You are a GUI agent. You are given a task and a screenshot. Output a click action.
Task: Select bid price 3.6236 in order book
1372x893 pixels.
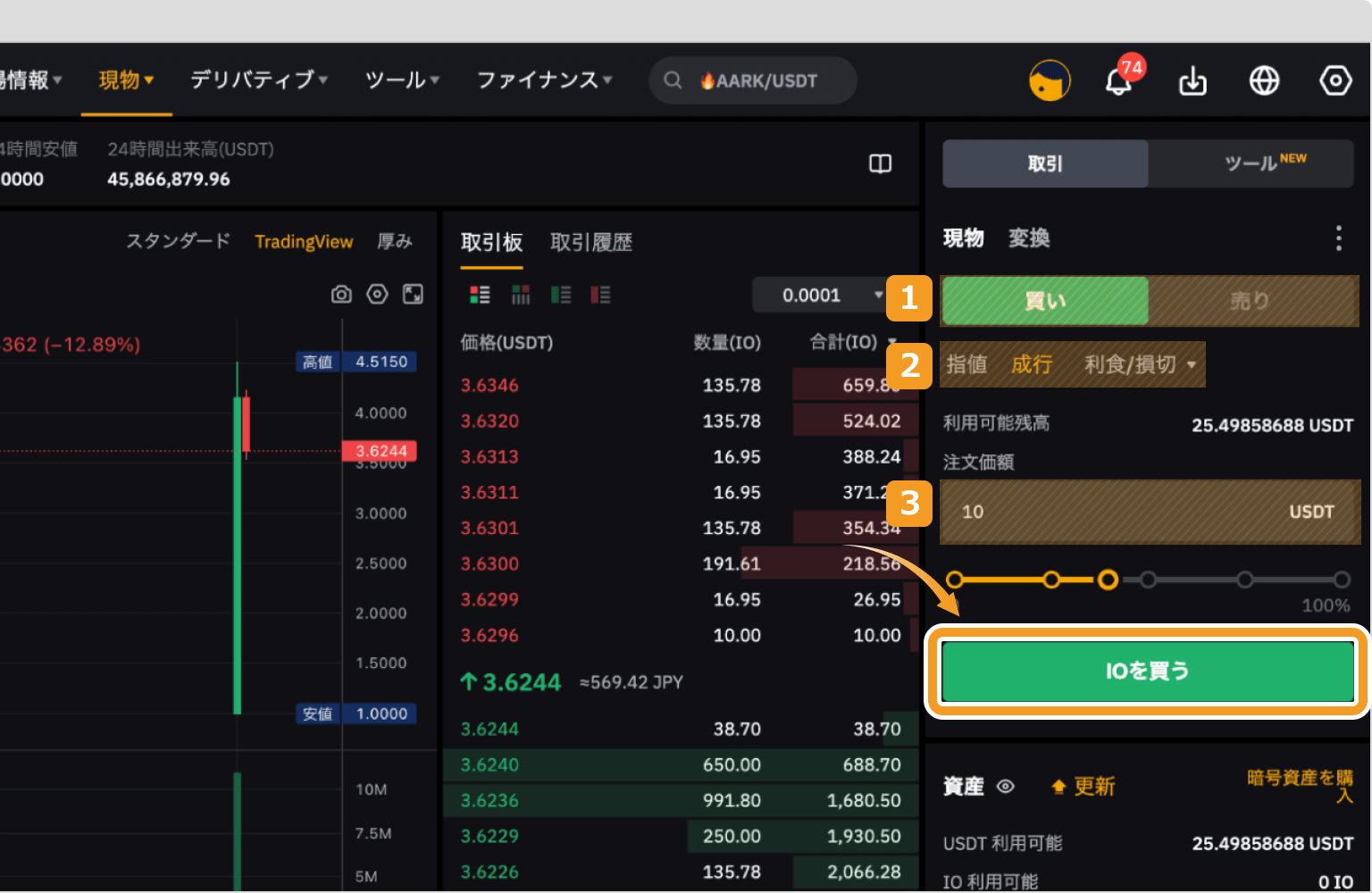[489, 800]
